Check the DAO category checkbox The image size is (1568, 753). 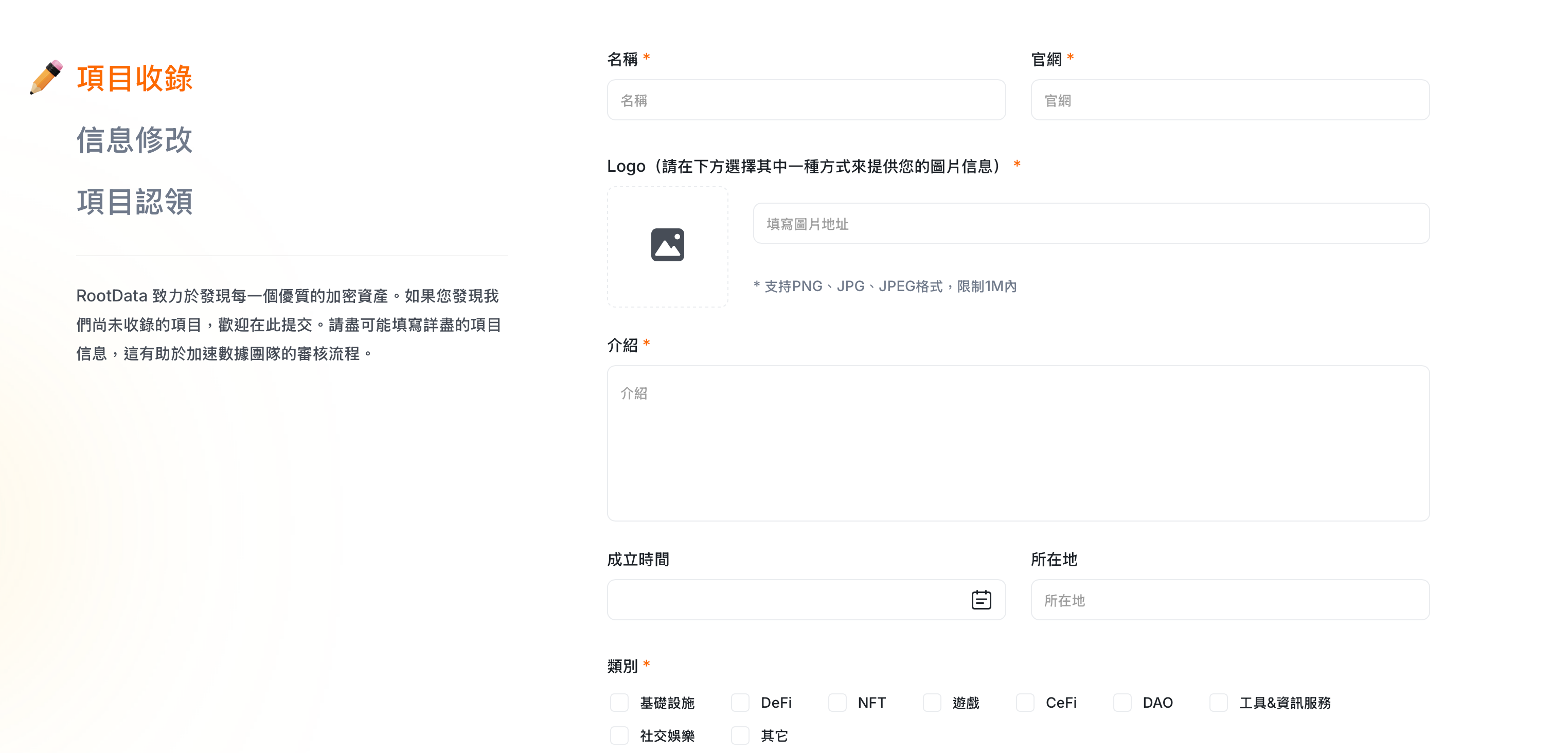(x=1122, y=703)
